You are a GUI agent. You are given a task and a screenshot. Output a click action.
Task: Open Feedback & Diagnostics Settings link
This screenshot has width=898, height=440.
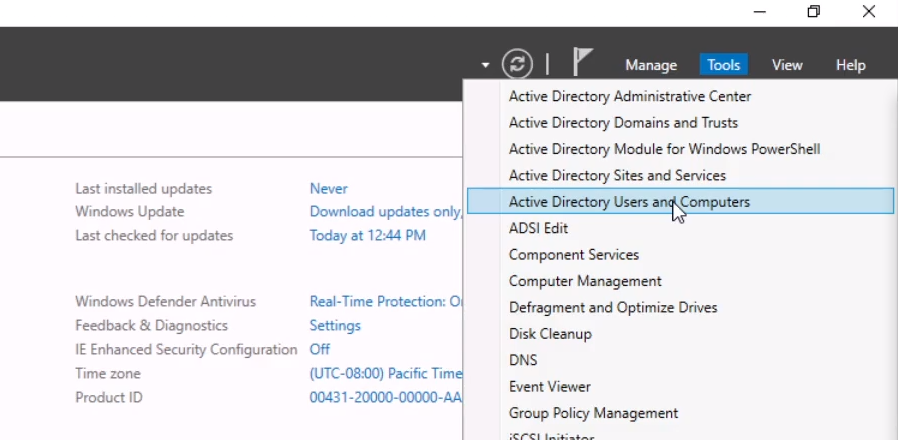(335, 326)
